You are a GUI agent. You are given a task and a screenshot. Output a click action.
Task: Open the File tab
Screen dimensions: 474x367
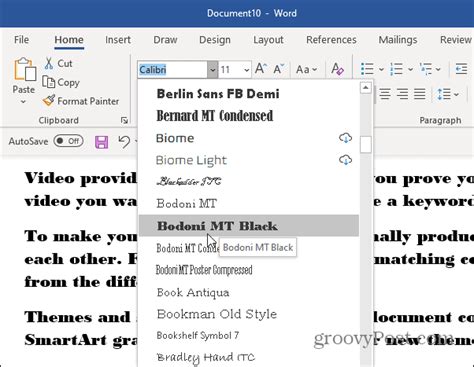21,40
